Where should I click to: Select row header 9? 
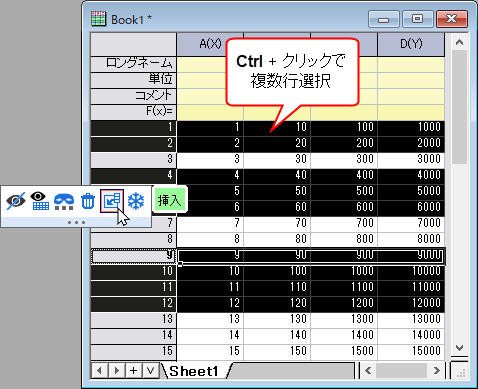click(x=133, y=256)
